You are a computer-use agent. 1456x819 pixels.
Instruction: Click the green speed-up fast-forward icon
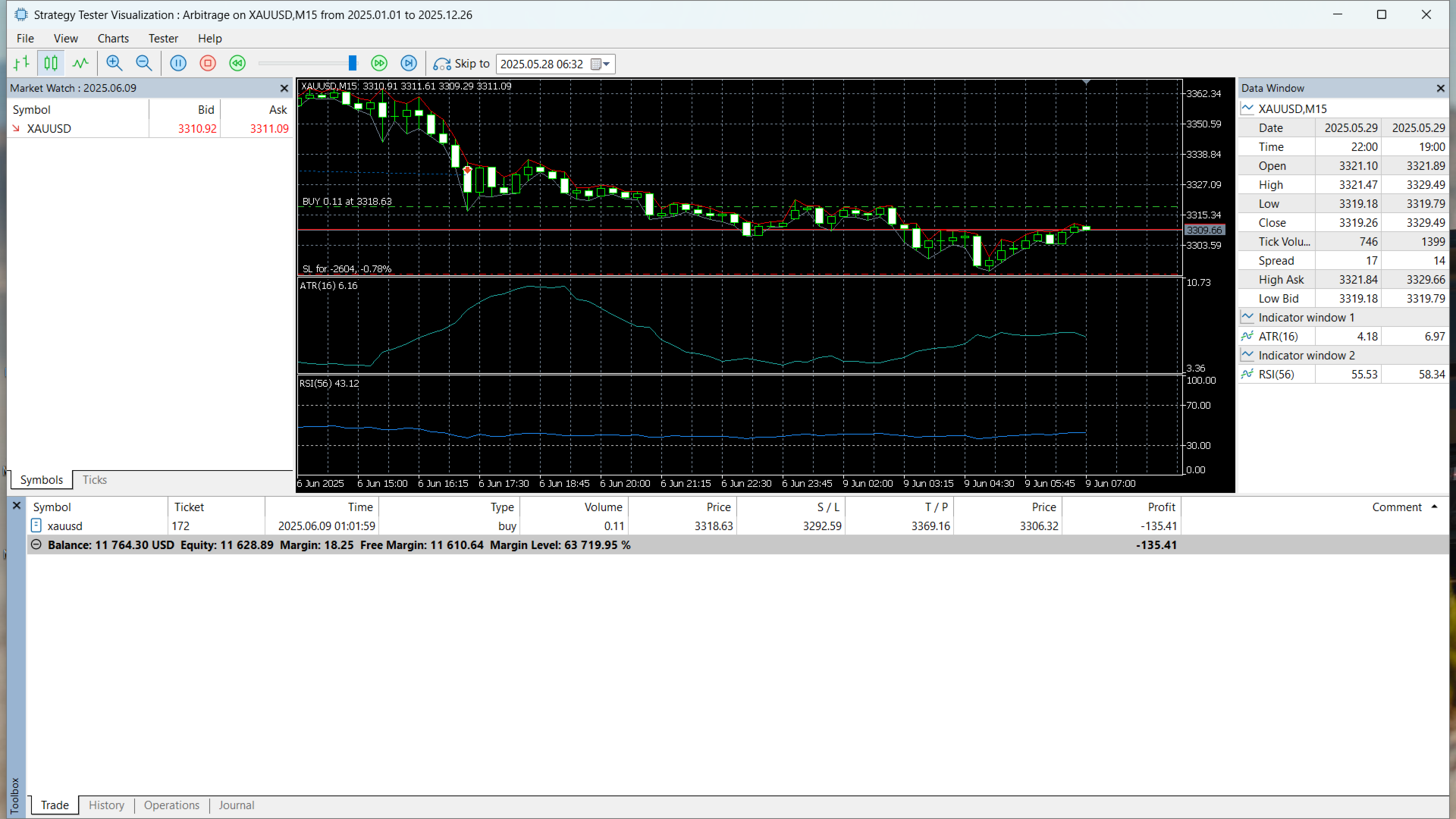pyautogui.click(x=379, y=64)
